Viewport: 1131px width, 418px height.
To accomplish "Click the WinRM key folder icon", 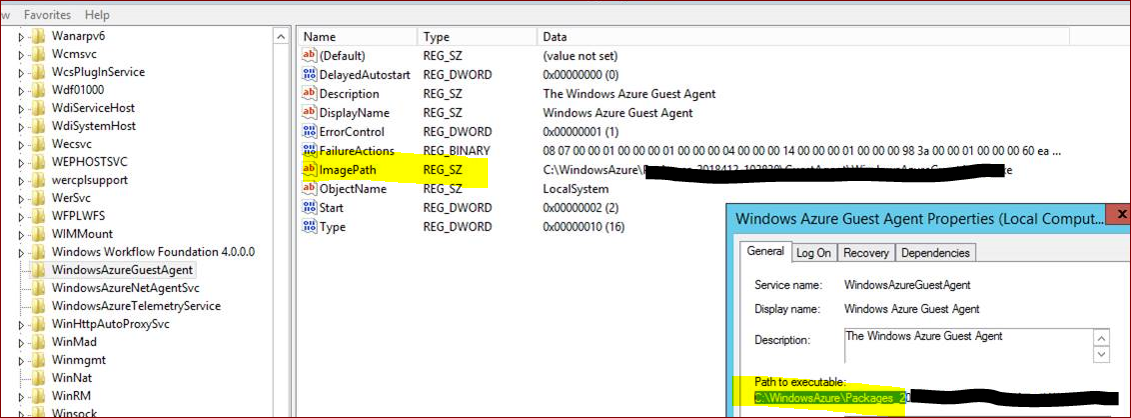I will click(x=39, y=396).
